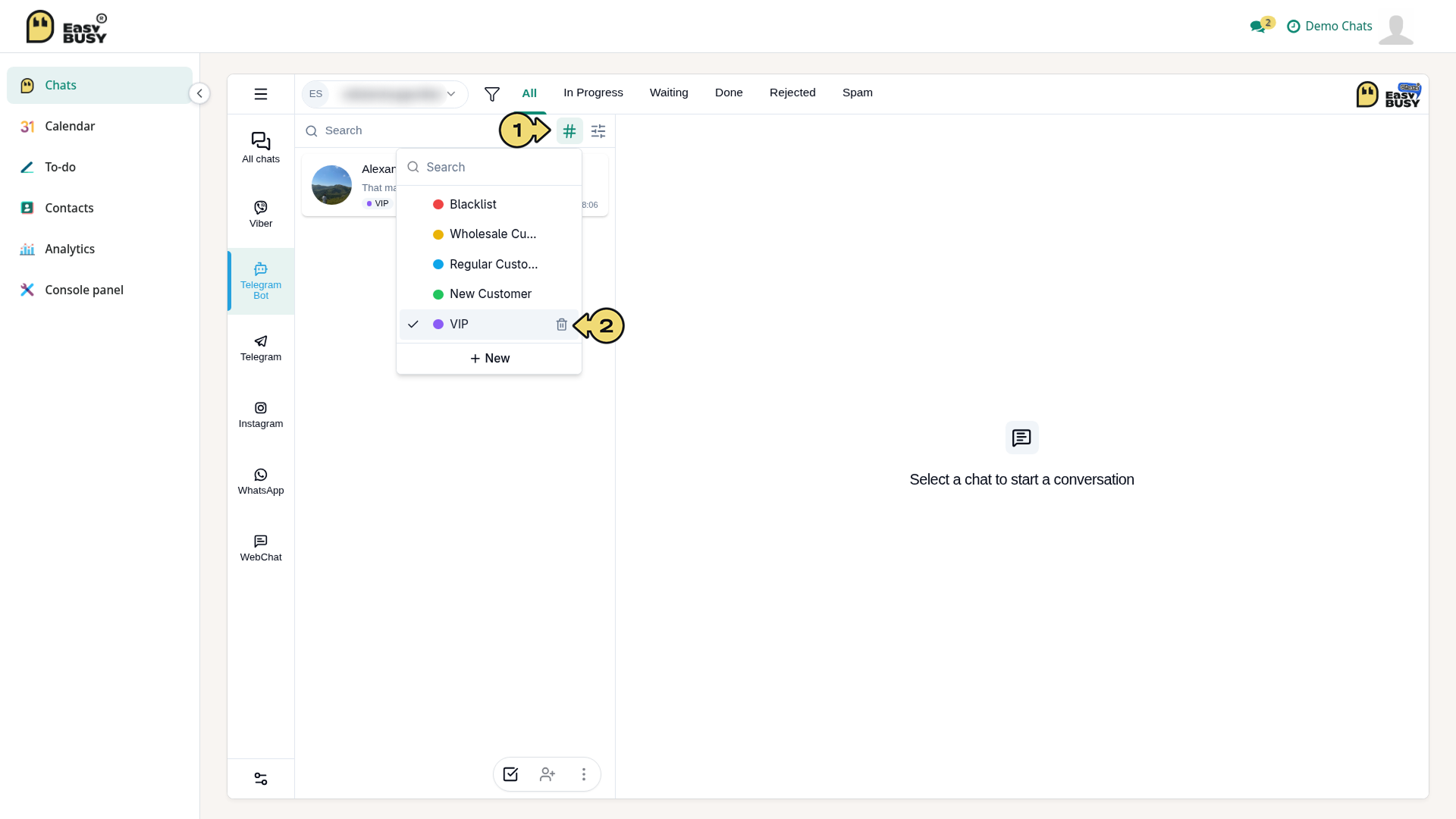
Task: Expand the ES account dropdown
Action: pyautogui.click(x=385, y=94)
